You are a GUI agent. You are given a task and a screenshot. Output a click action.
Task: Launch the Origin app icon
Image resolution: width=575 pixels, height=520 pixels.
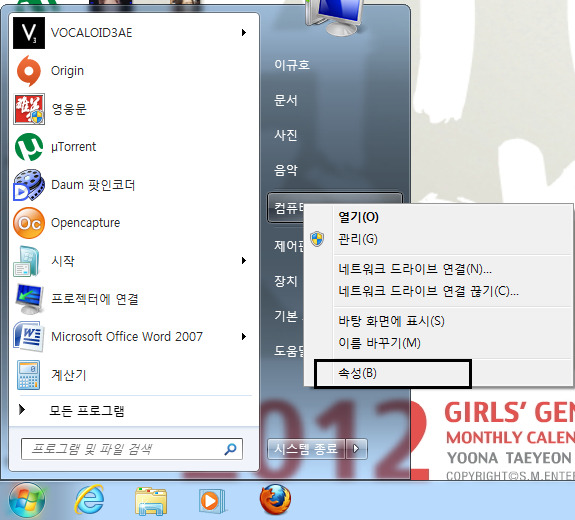pos(29,71)
